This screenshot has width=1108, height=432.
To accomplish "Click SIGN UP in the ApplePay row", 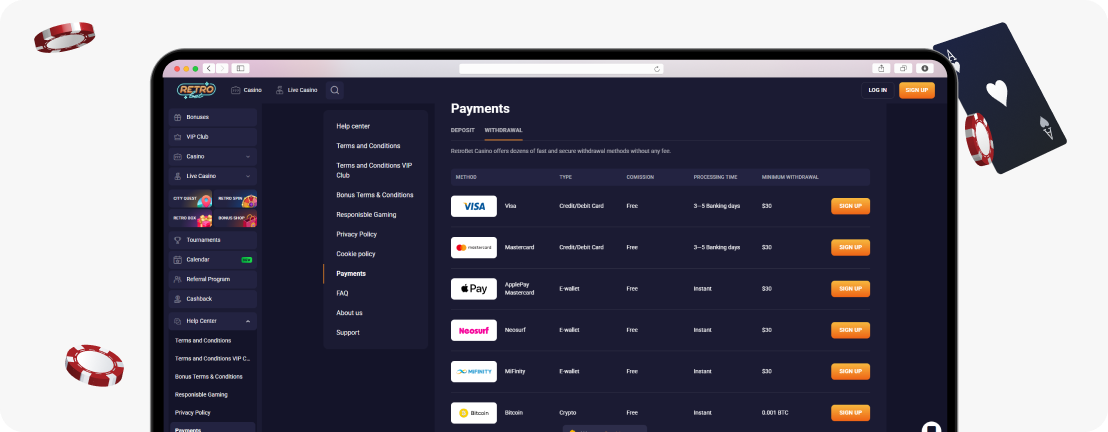I will coord(850,288).
